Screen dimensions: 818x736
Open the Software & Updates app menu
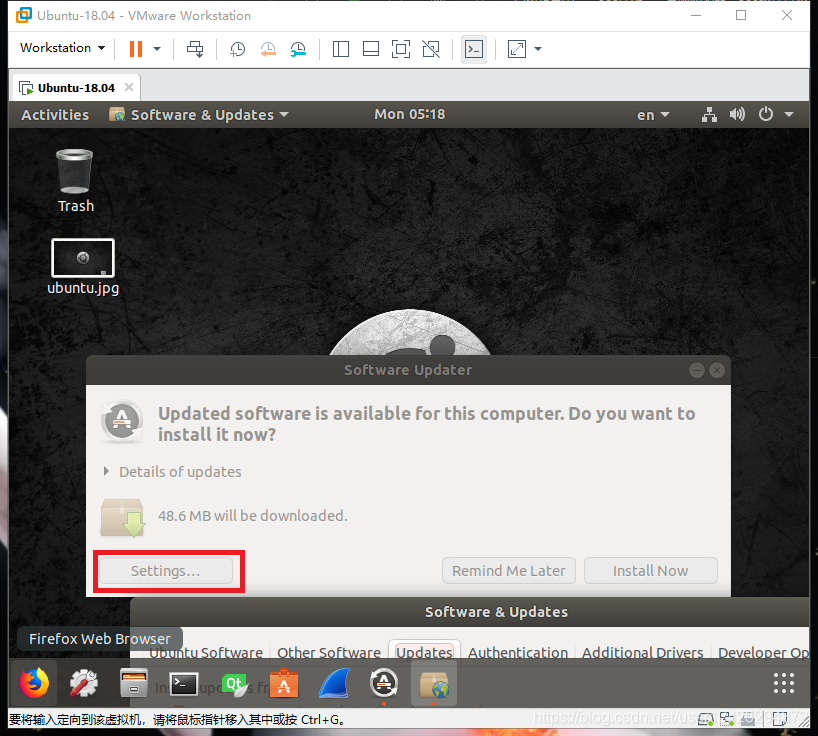pyautogui.click(x=198, y=115)
